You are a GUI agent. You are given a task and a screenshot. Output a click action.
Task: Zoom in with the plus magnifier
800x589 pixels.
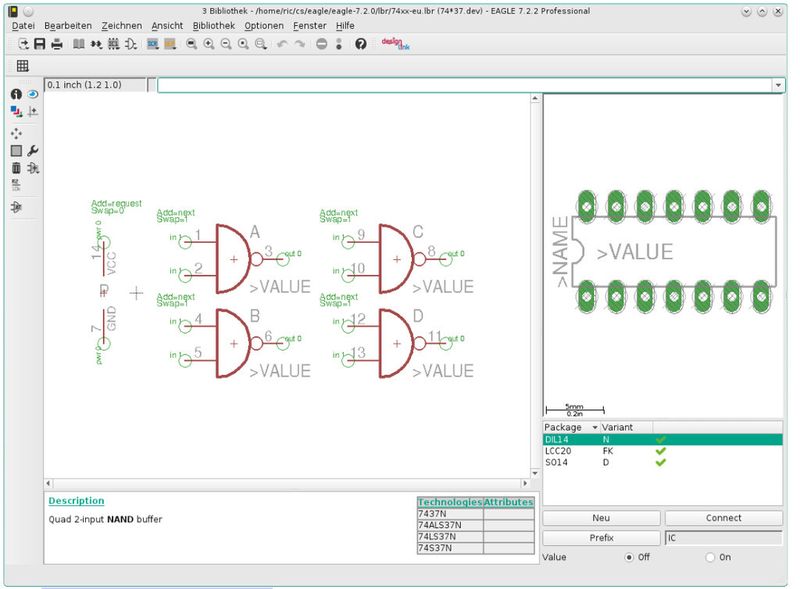[x=209, y=44]
